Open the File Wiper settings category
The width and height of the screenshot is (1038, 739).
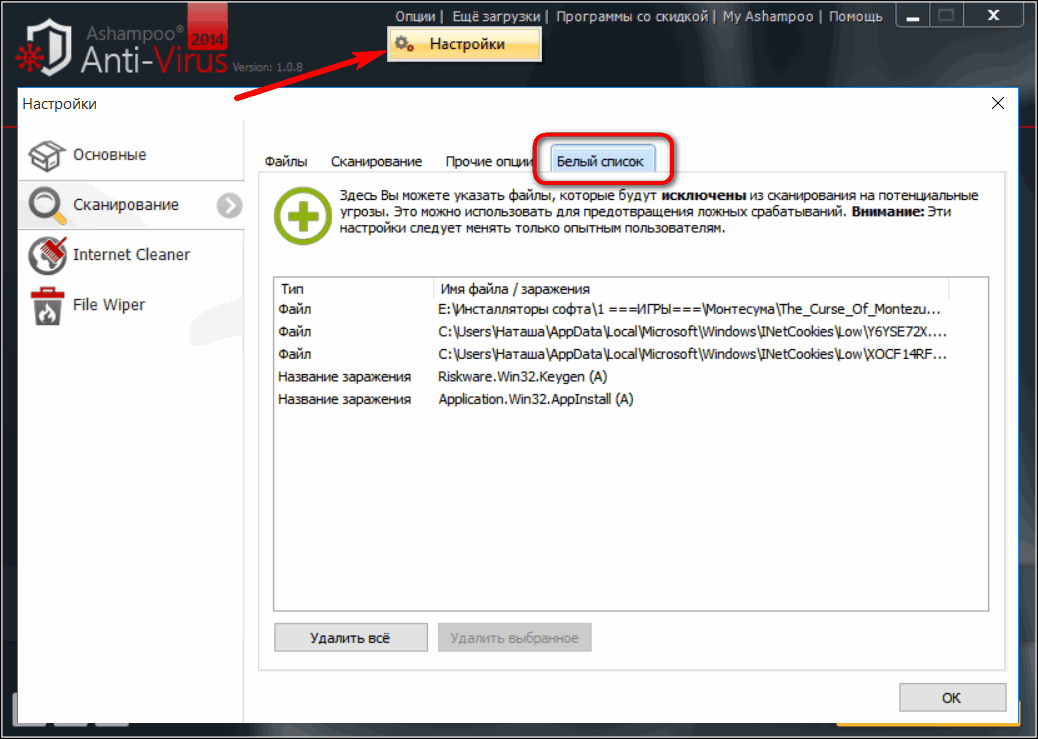pos(131,305)
